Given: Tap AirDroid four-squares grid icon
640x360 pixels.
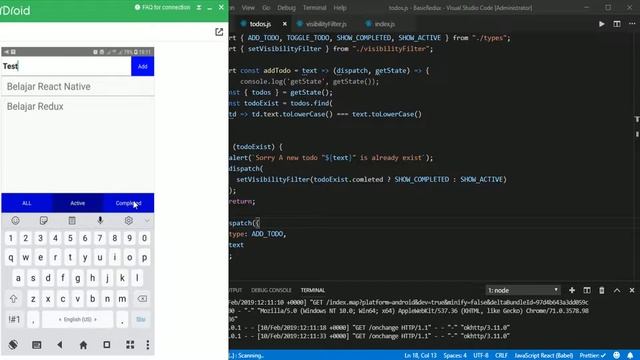Looking at the screenshot, I should 130,345.
